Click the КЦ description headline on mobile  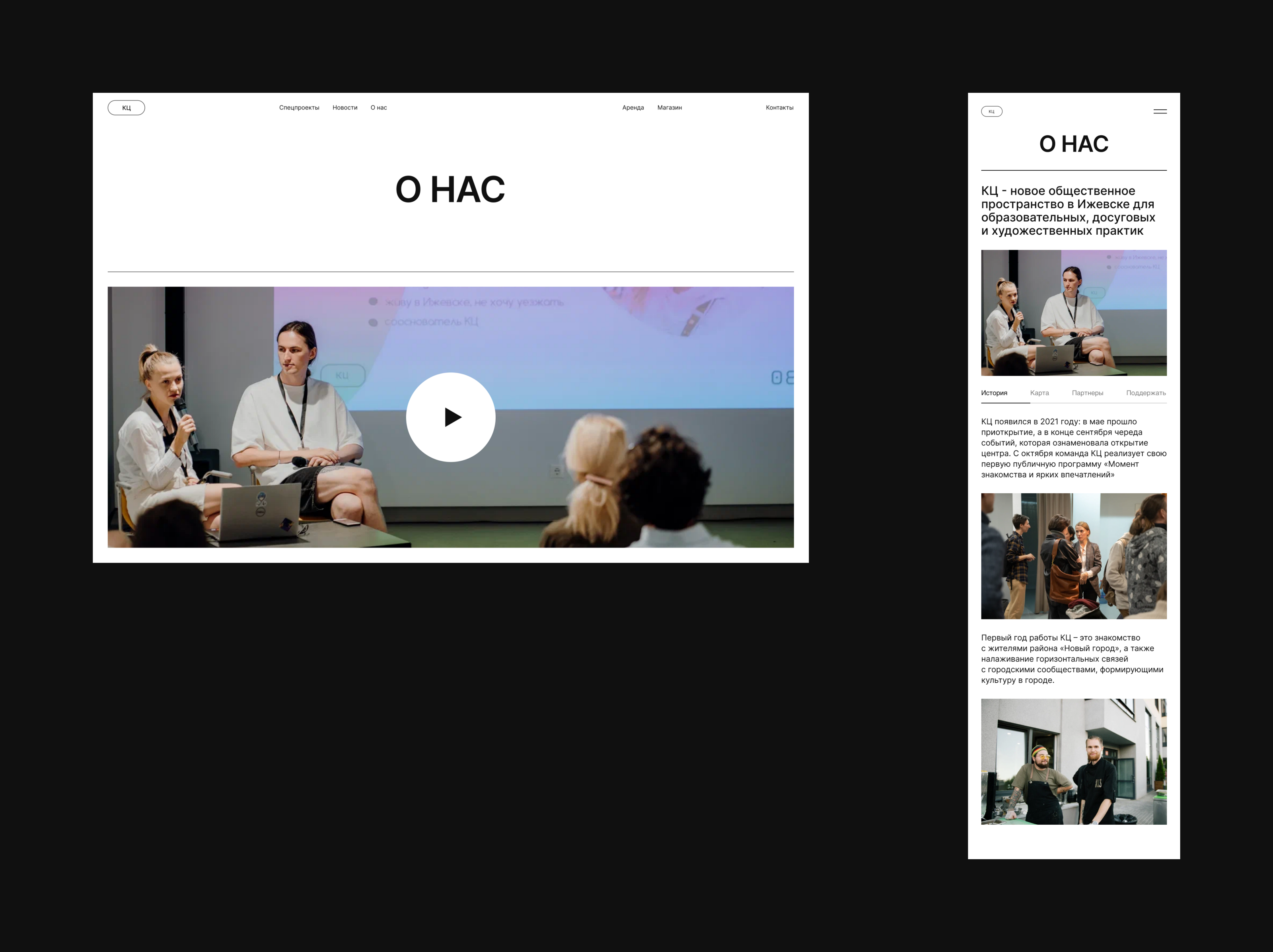[1068, 211]
